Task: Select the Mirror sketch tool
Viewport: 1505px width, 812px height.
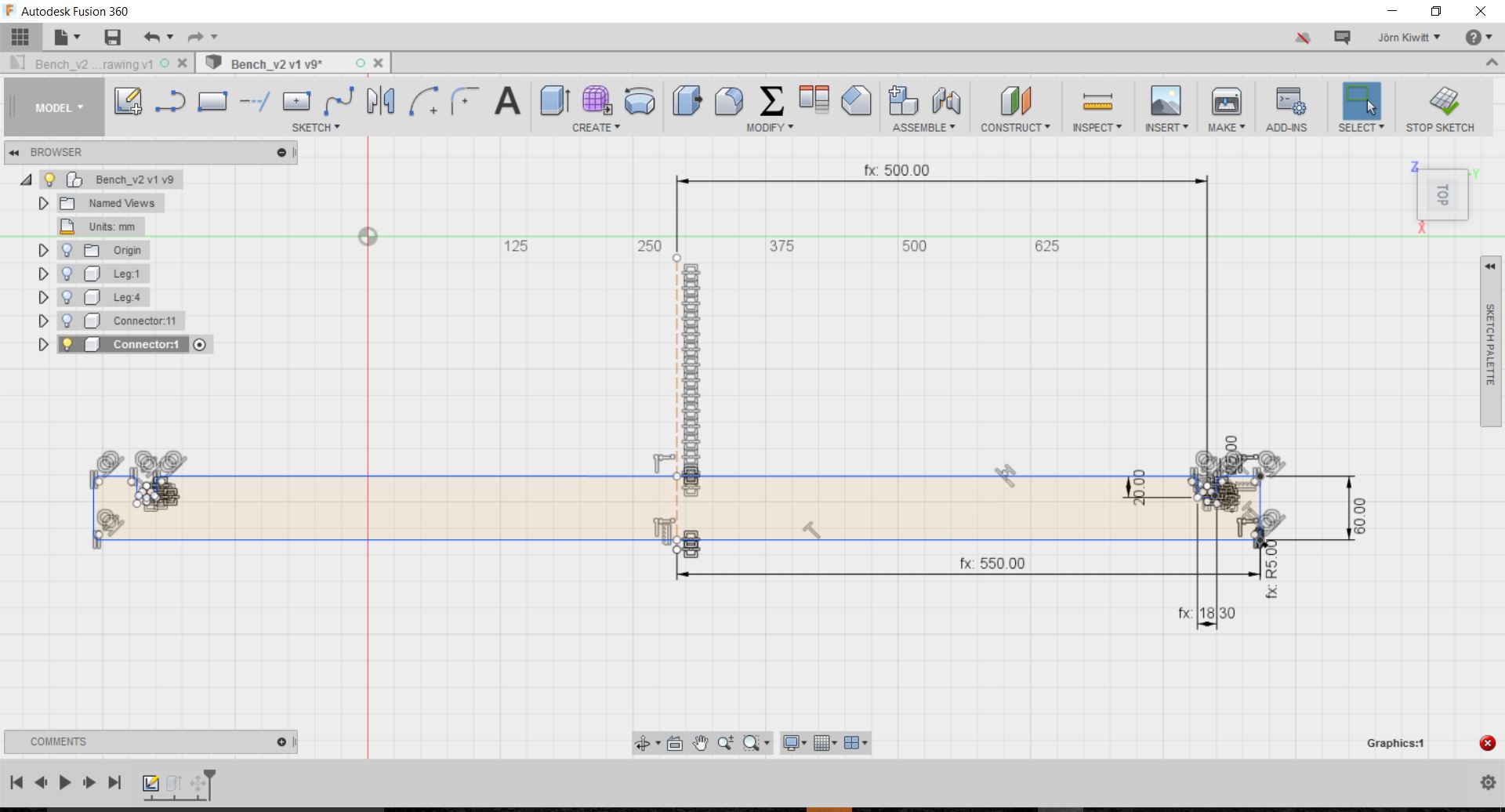Action: tap(381, 101)
